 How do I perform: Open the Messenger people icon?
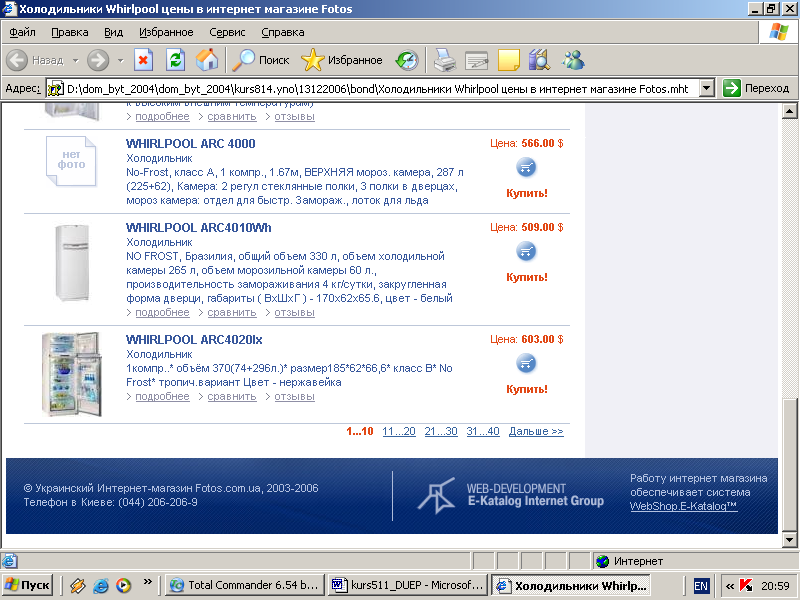pyautogui.click(x=573, y=60)
